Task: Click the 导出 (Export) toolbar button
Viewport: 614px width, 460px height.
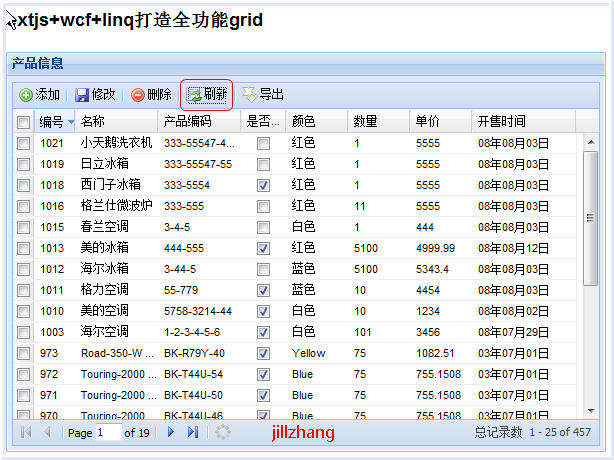Action: tap(263, 95)
